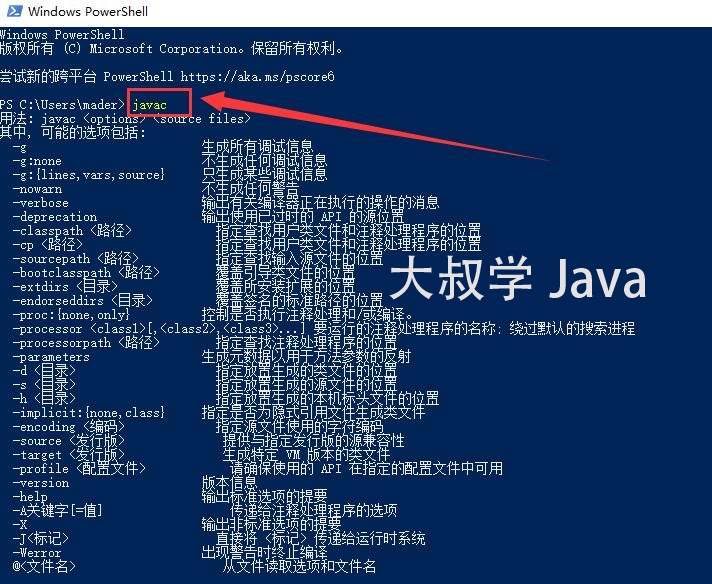Click the 其中, 可能的选项包括 line
The image size is (712, 584).
click(x=73, y=133)
